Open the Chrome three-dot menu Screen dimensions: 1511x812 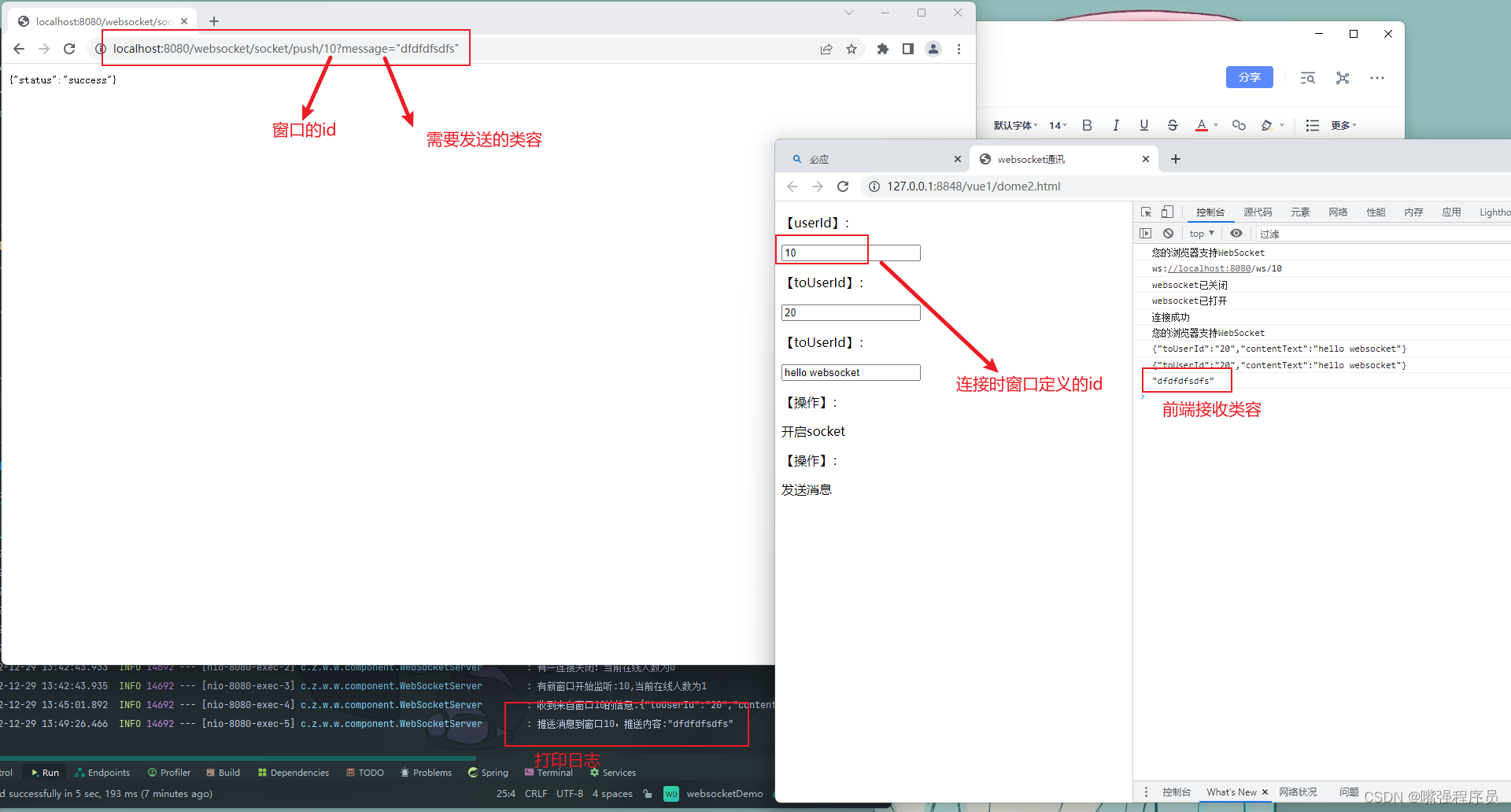tap(959, 49)
